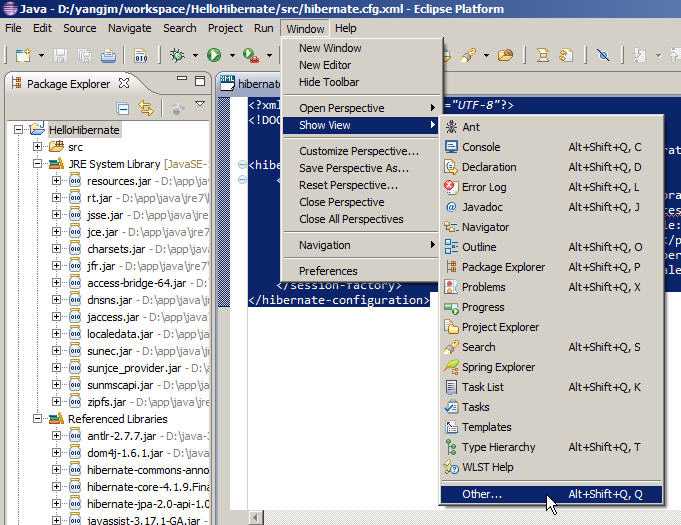Open Package Explorer view menu triangle

(200, 104)
